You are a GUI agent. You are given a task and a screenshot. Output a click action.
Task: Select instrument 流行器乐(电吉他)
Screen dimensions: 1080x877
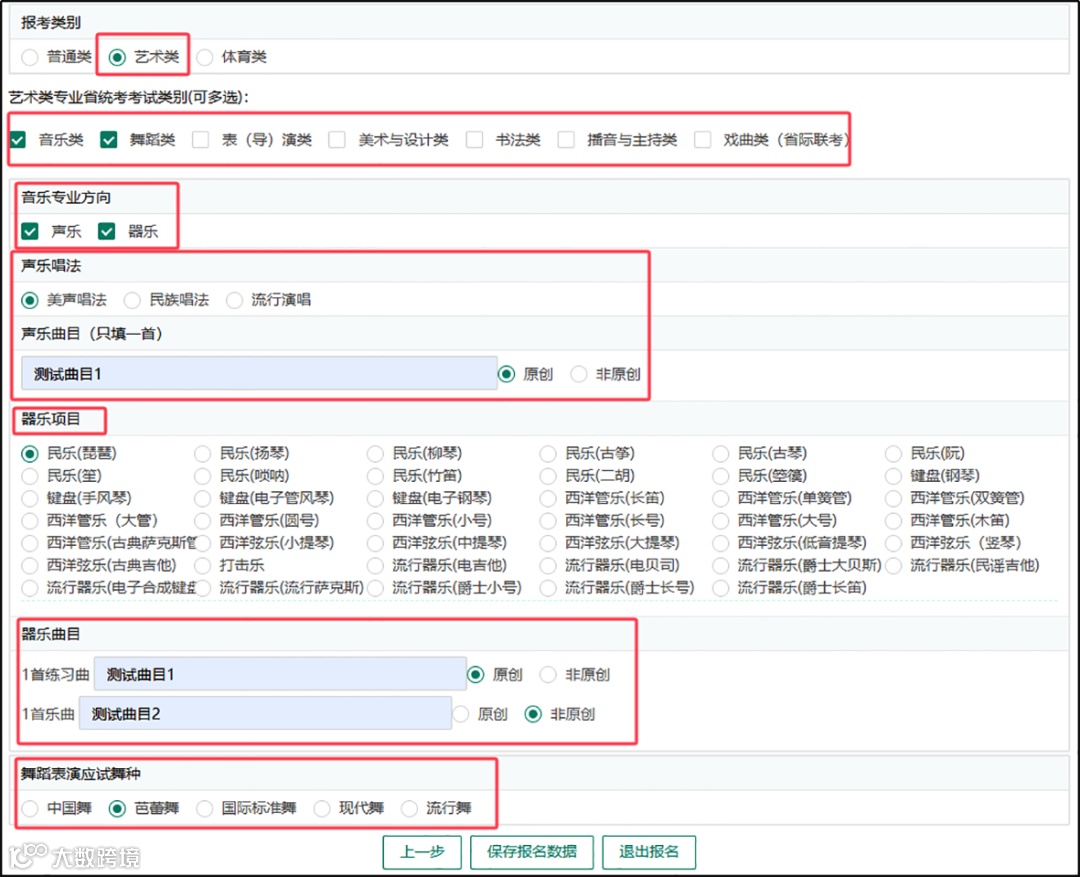coord(375,566)
